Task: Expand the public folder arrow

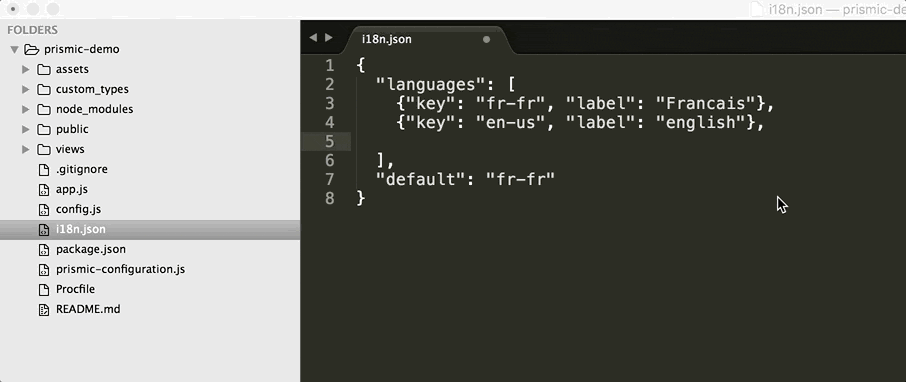Action: pyautogui.click(x=25, y=129)
